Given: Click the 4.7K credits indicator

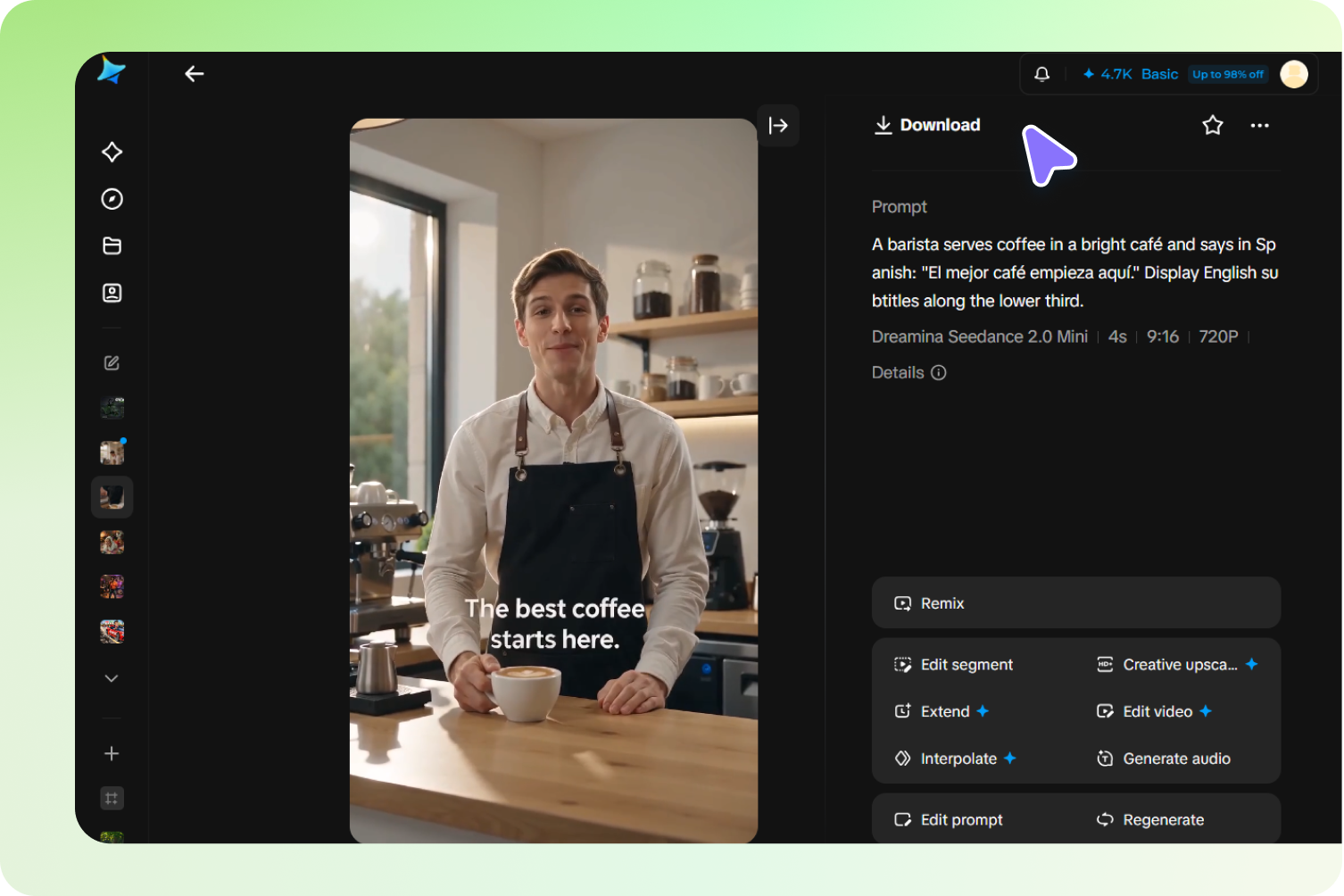Looking at the screenshot, I should coord(1107,74).
